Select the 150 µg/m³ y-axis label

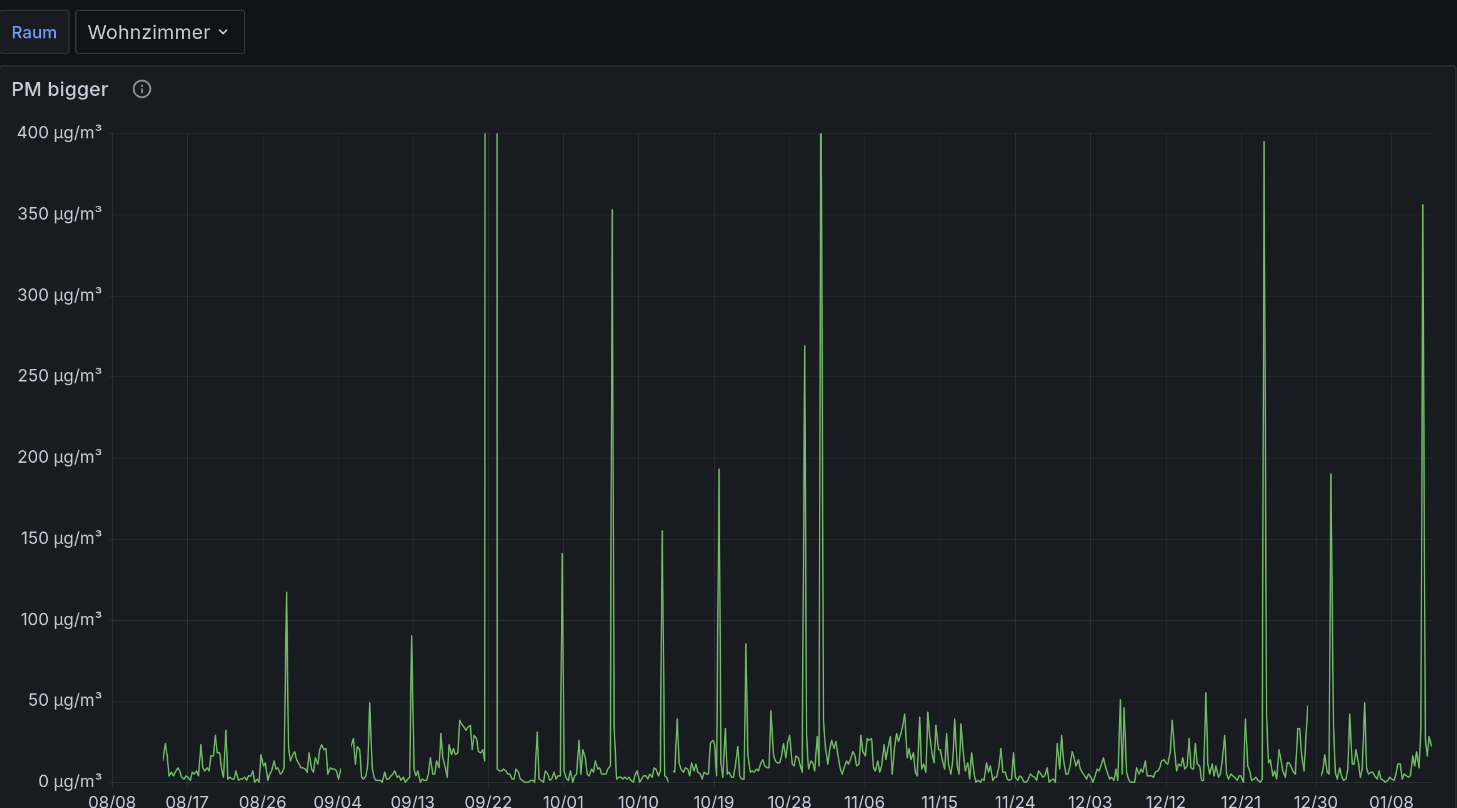(60, 538)
